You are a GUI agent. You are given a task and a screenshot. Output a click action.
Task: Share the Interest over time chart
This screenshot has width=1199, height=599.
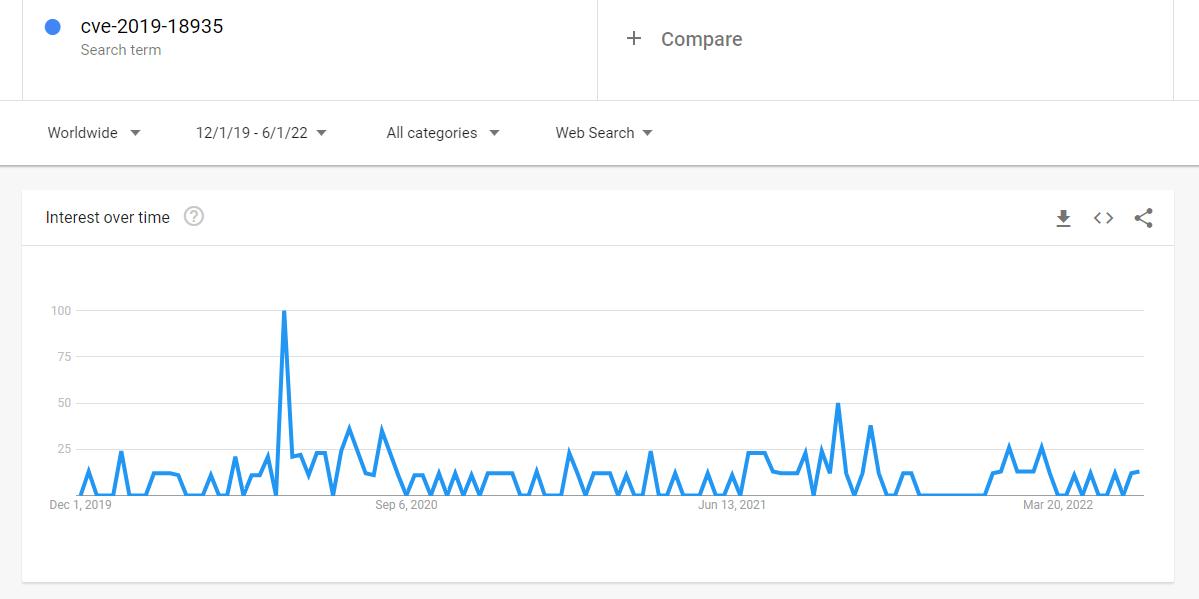coord(1143,217)
